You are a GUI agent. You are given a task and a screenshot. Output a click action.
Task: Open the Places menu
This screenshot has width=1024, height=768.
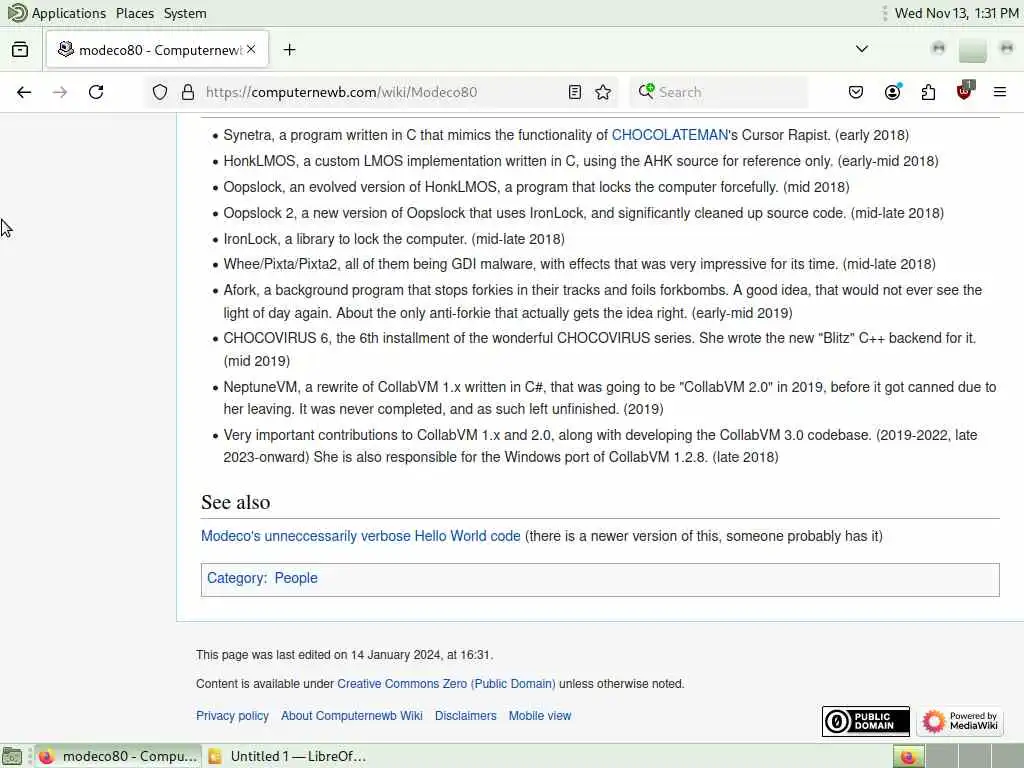point(135,13)
